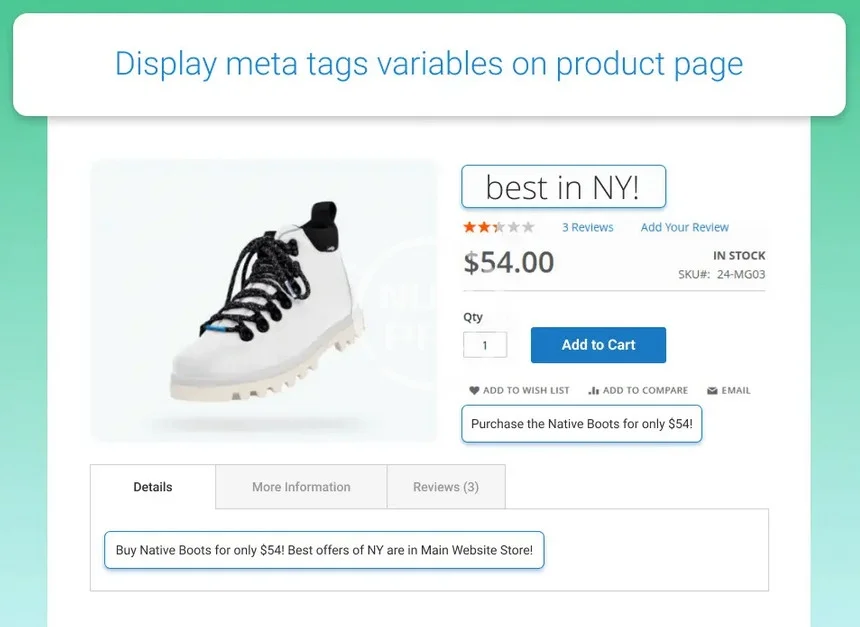Focus the Qty quantity input field
This screenshot has width=860, height=627.
click(485, 345)
